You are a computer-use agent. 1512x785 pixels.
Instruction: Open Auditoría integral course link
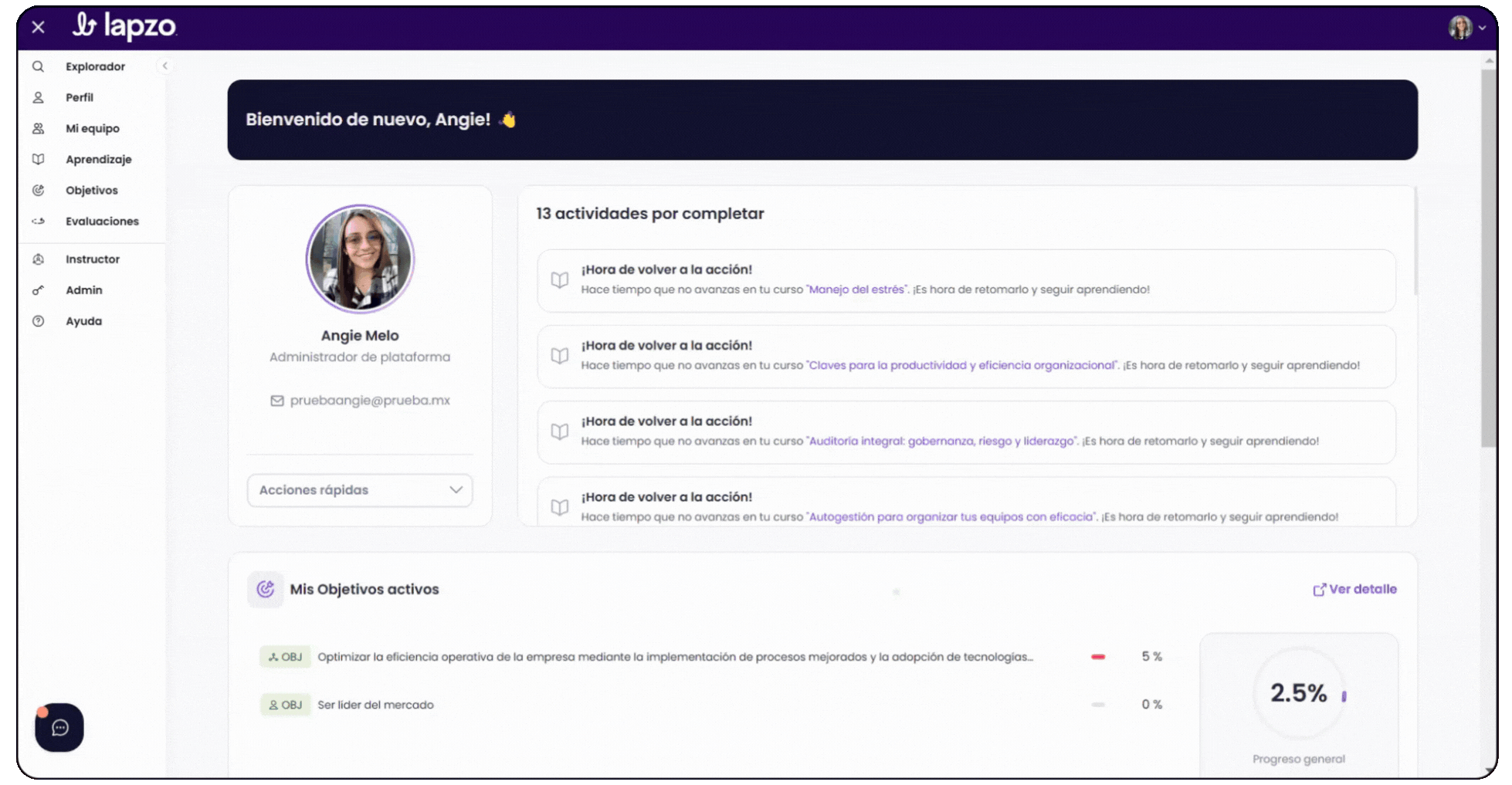click(x=941, y=441)
